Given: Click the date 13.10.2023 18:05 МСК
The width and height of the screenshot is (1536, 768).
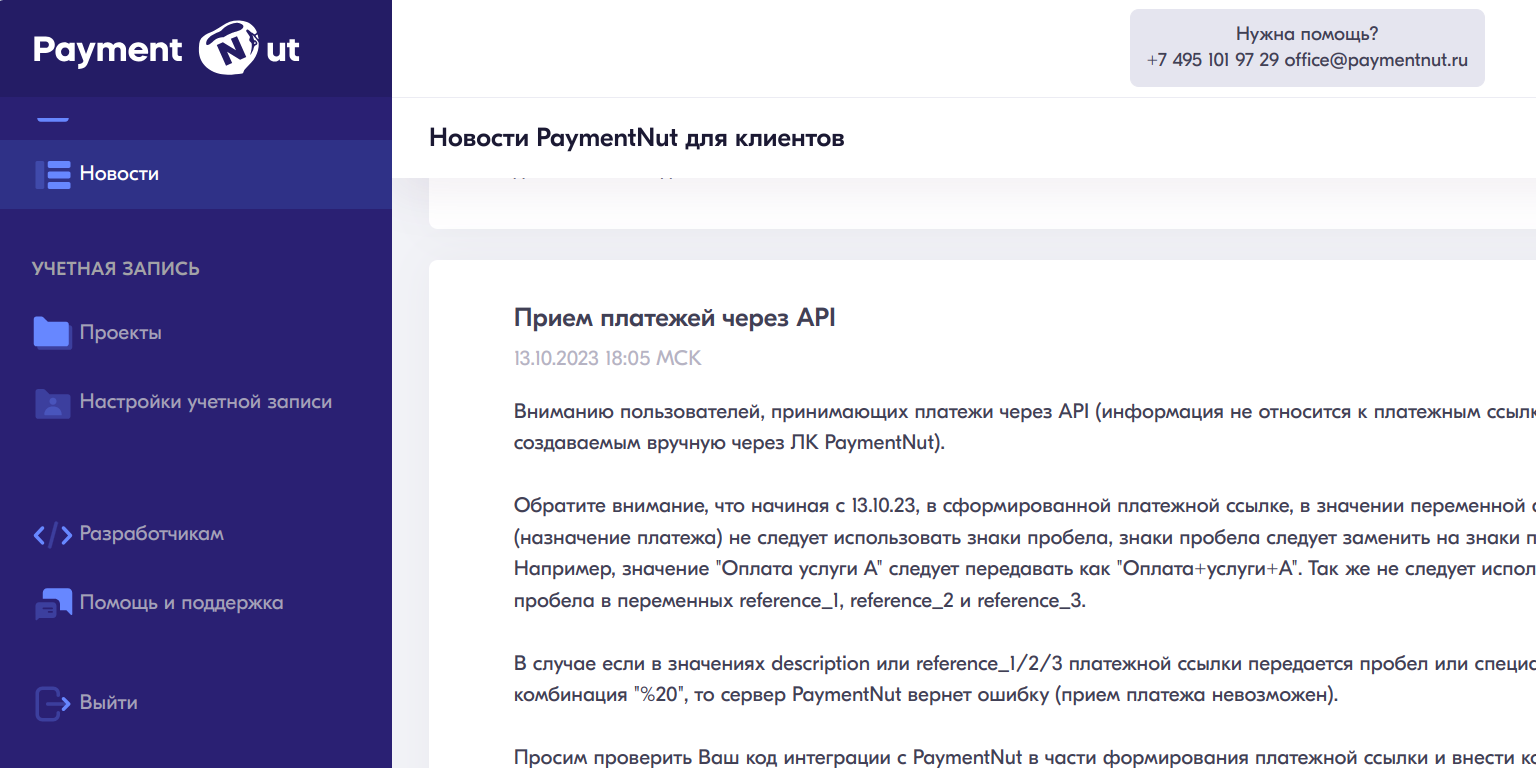Looking at the screenshot, I should (608, 358).
